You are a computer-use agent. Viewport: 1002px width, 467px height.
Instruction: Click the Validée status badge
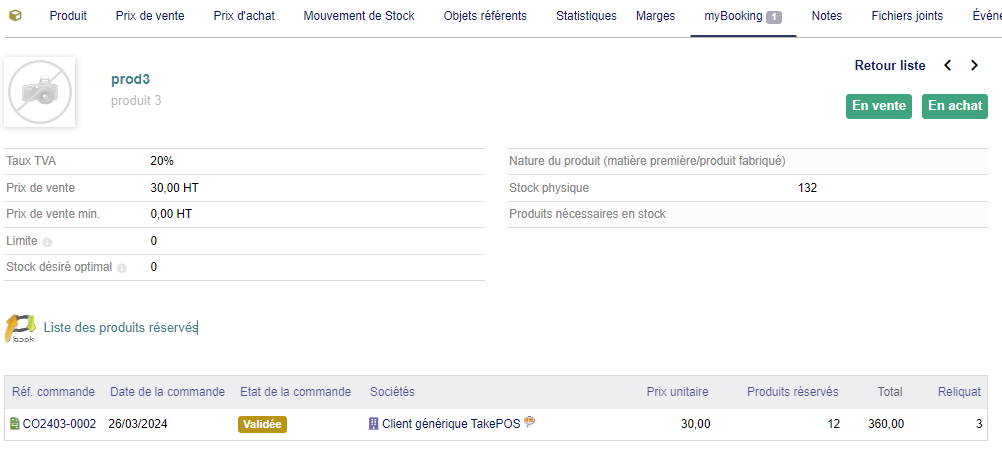262,424
